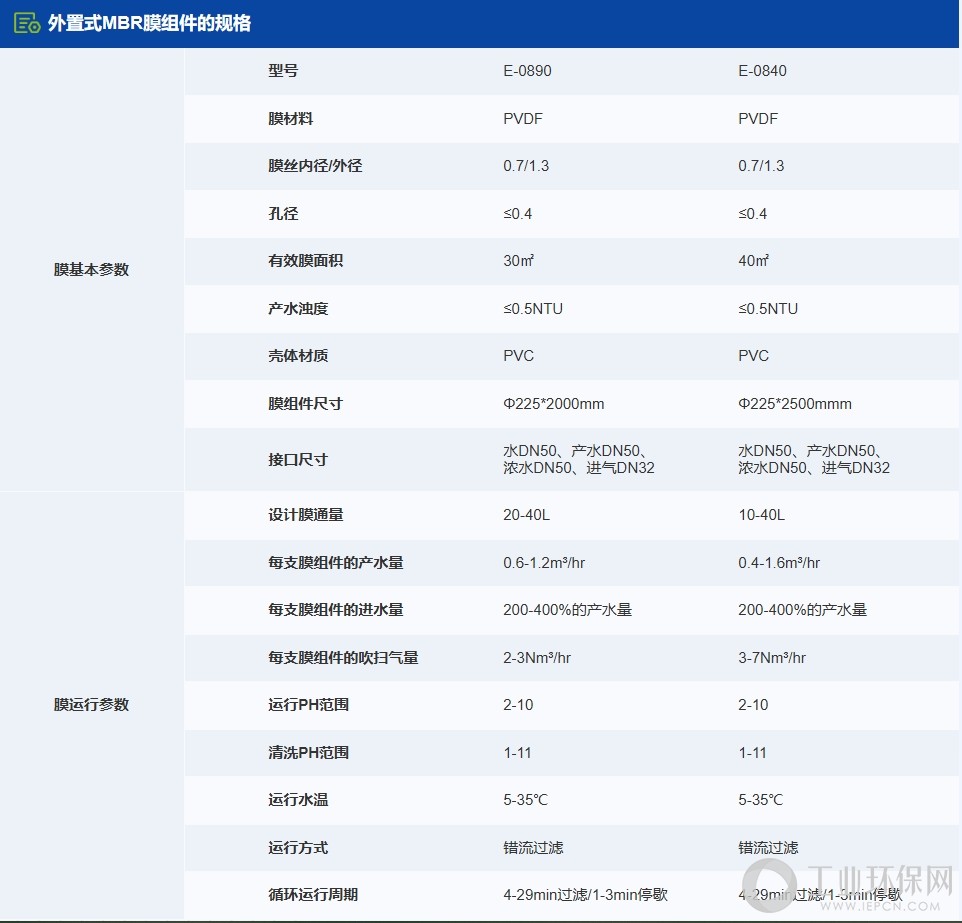
Task: Click the 膜丝内径/外径 row label
Action: [x=315, y=166]
